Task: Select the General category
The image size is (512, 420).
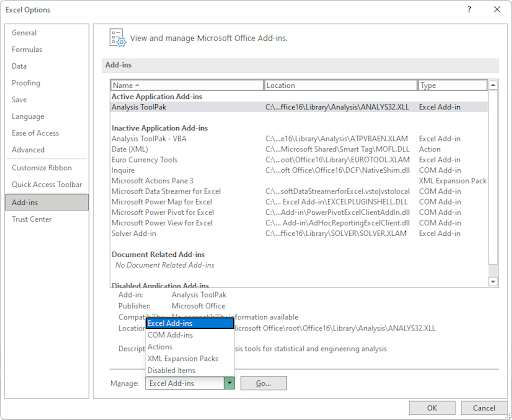Action: [24, 33]
